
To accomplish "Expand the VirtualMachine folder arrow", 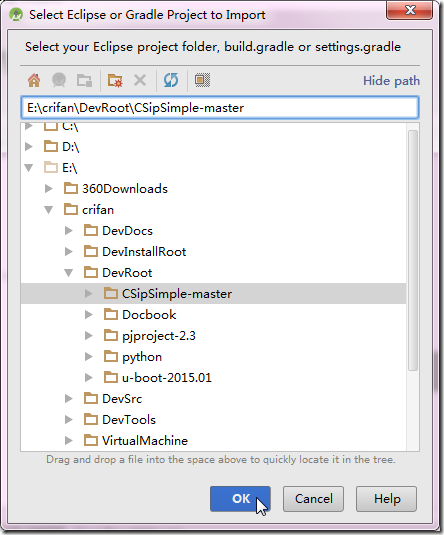I will (69, 440).
